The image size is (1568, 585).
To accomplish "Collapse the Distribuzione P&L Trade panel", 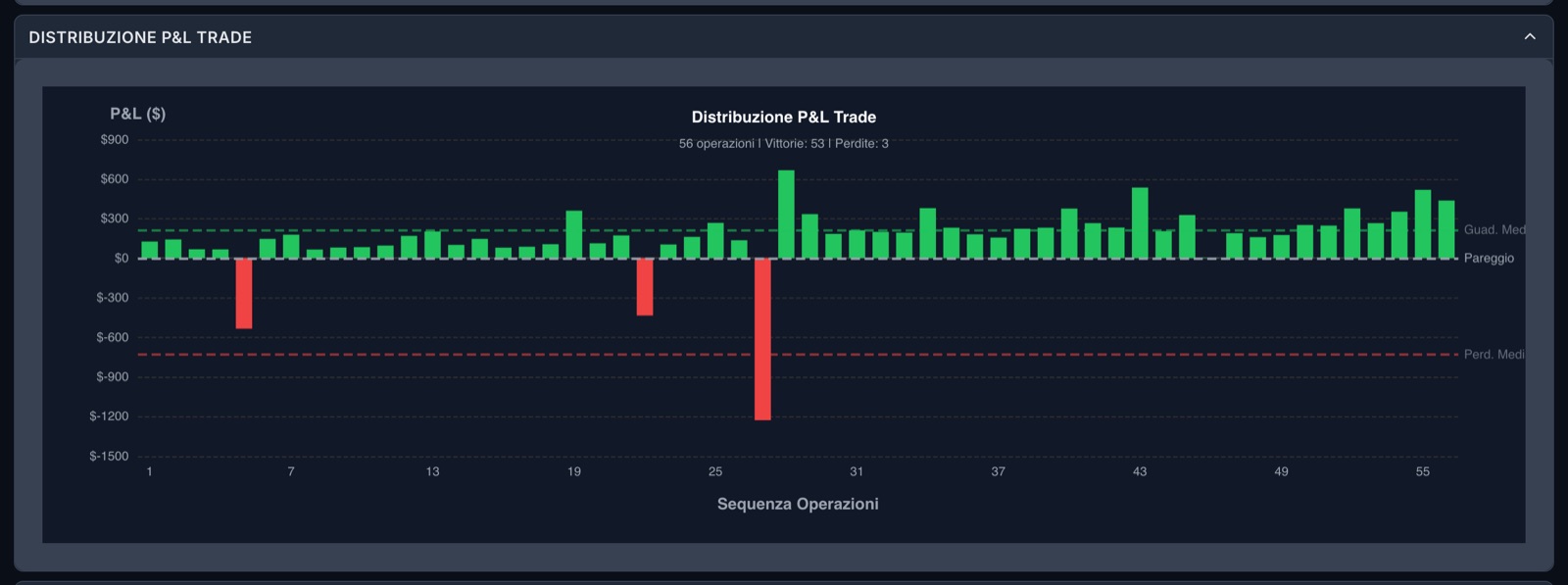I will (x=1530, y=36).
